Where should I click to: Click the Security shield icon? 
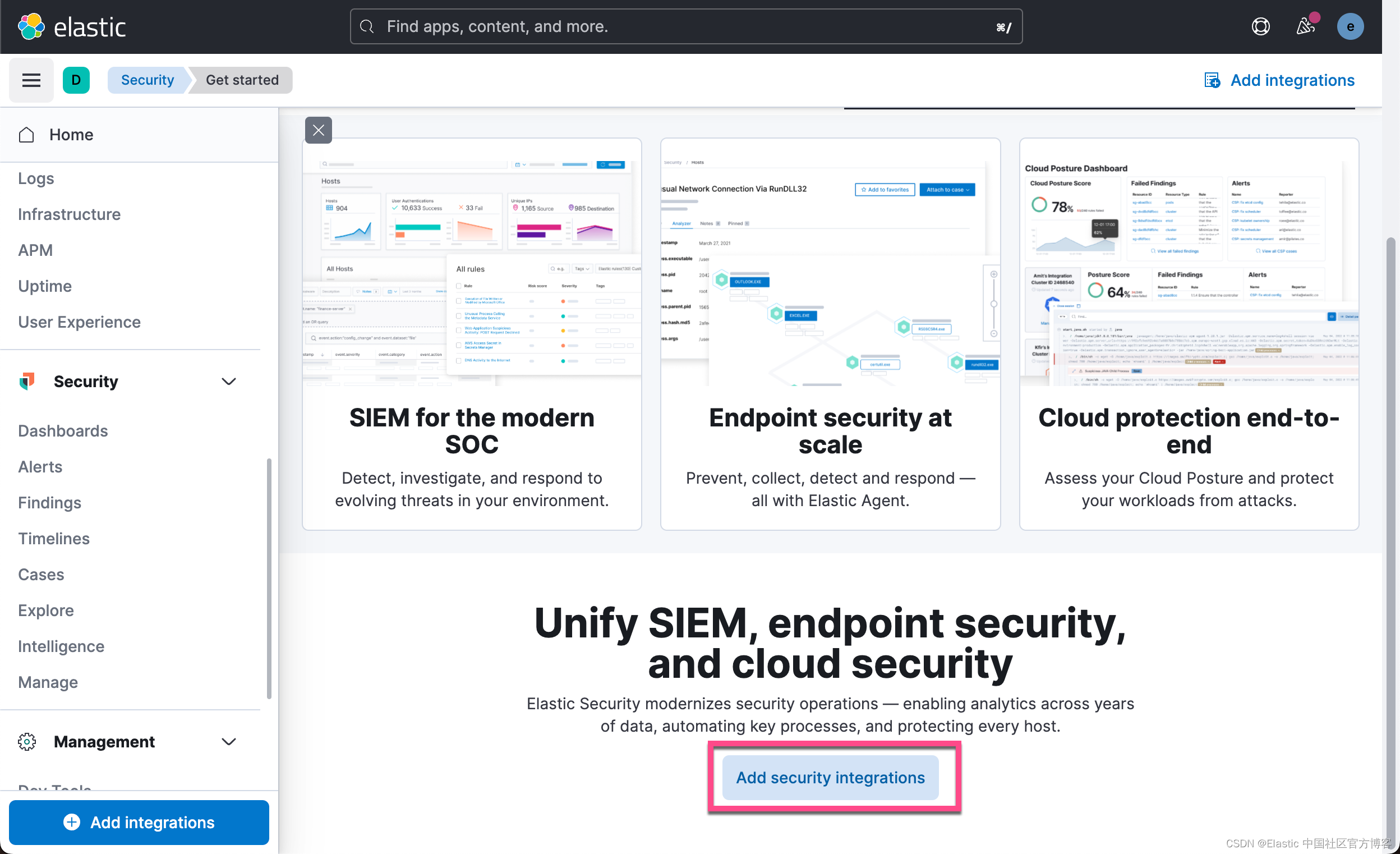click(27, 381)
